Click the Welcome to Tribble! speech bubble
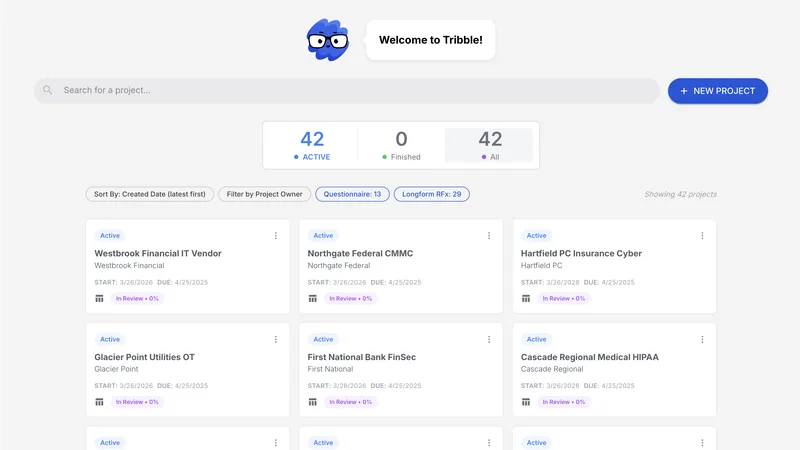This screenshot has height=450, width=800. [x=431, y=40]
